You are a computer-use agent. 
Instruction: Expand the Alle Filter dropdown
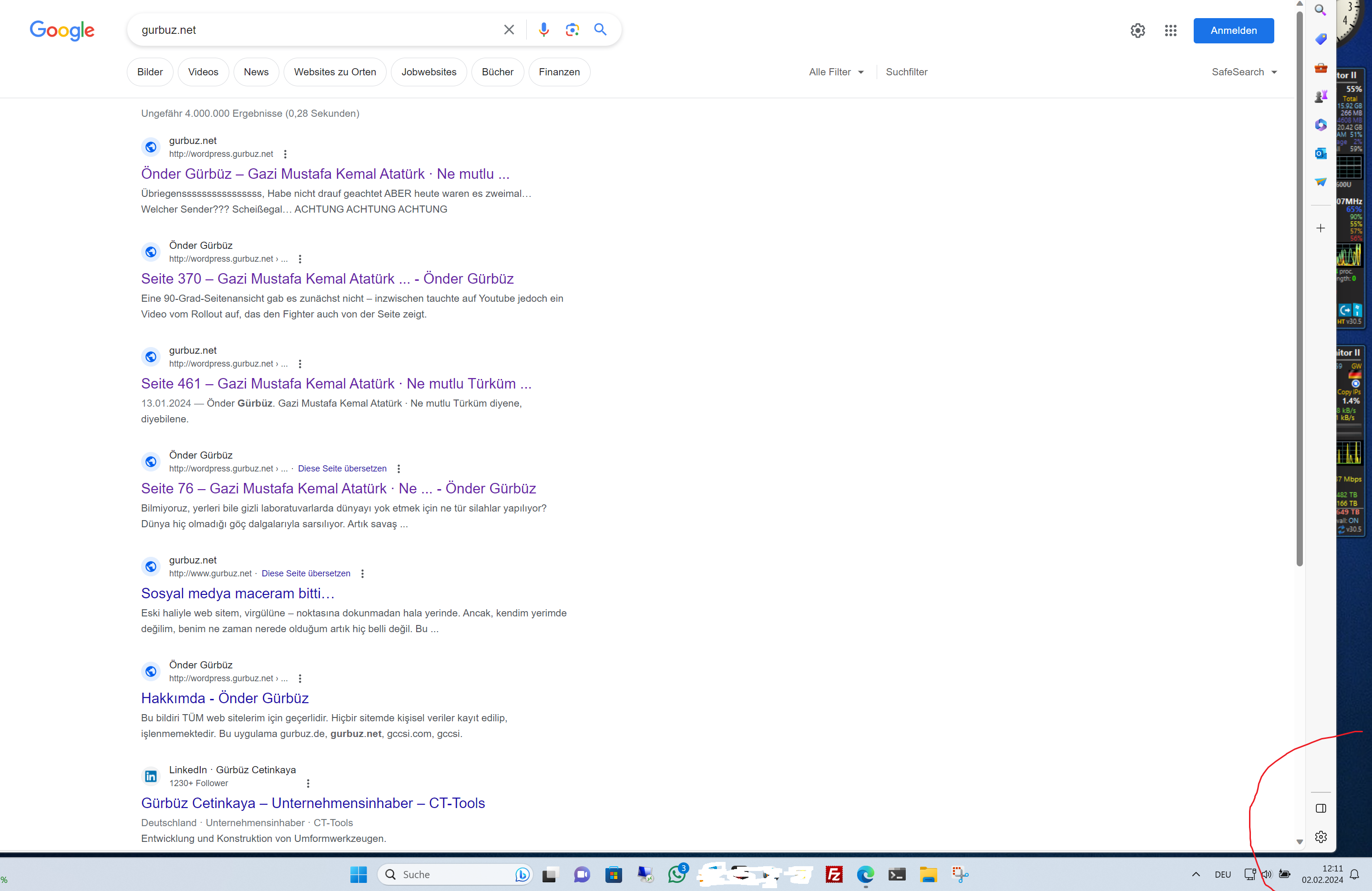836,72
